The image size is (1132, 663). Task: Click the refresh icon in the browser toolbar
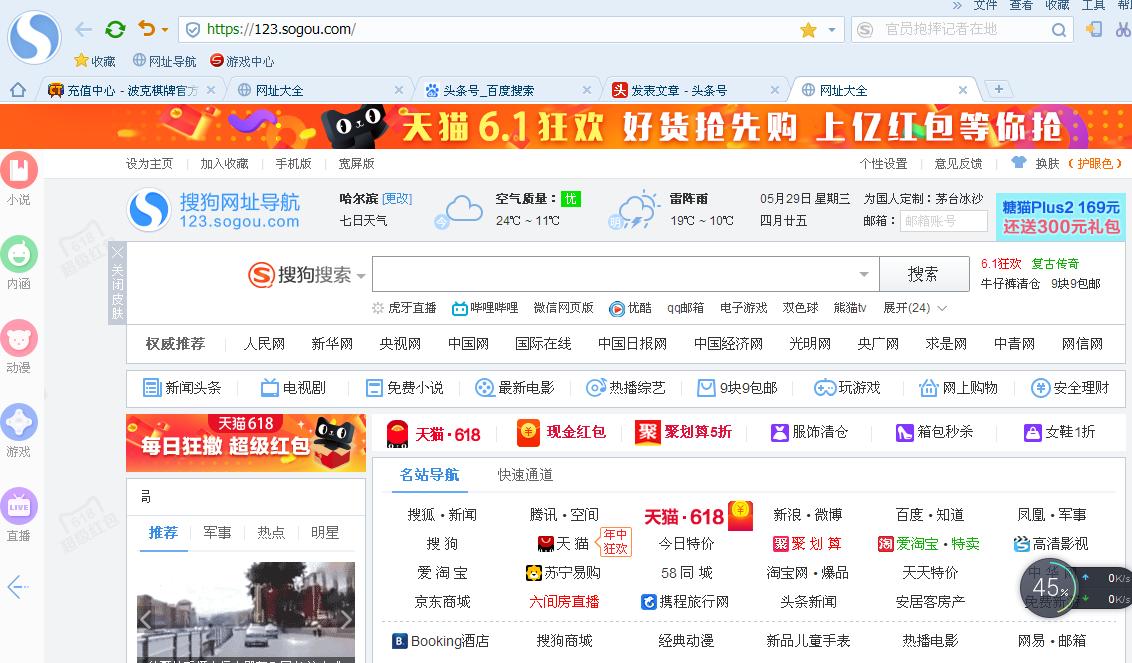click(114, 29)
